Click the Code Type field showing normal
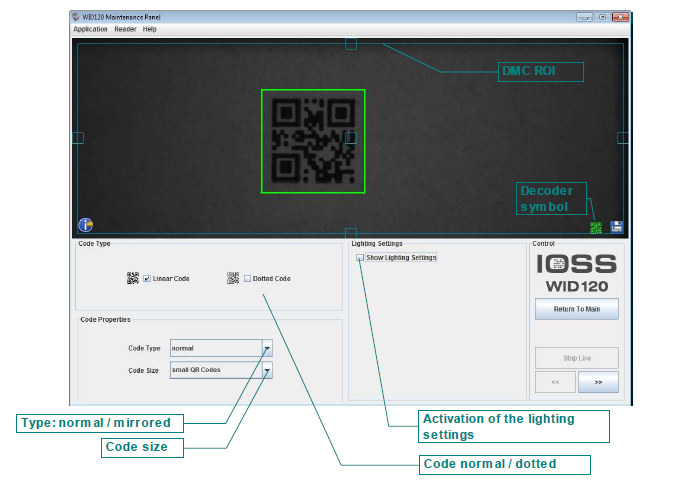Viewport: 690px width, 489px height. click(217, 348)
